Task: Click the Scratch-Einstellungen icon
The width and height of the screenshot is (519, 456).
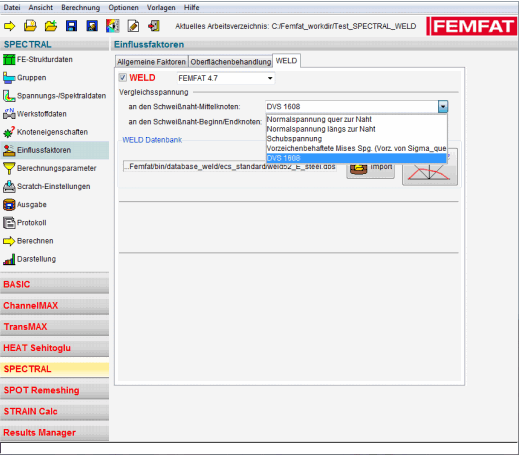Action: (x=9, y=187)
